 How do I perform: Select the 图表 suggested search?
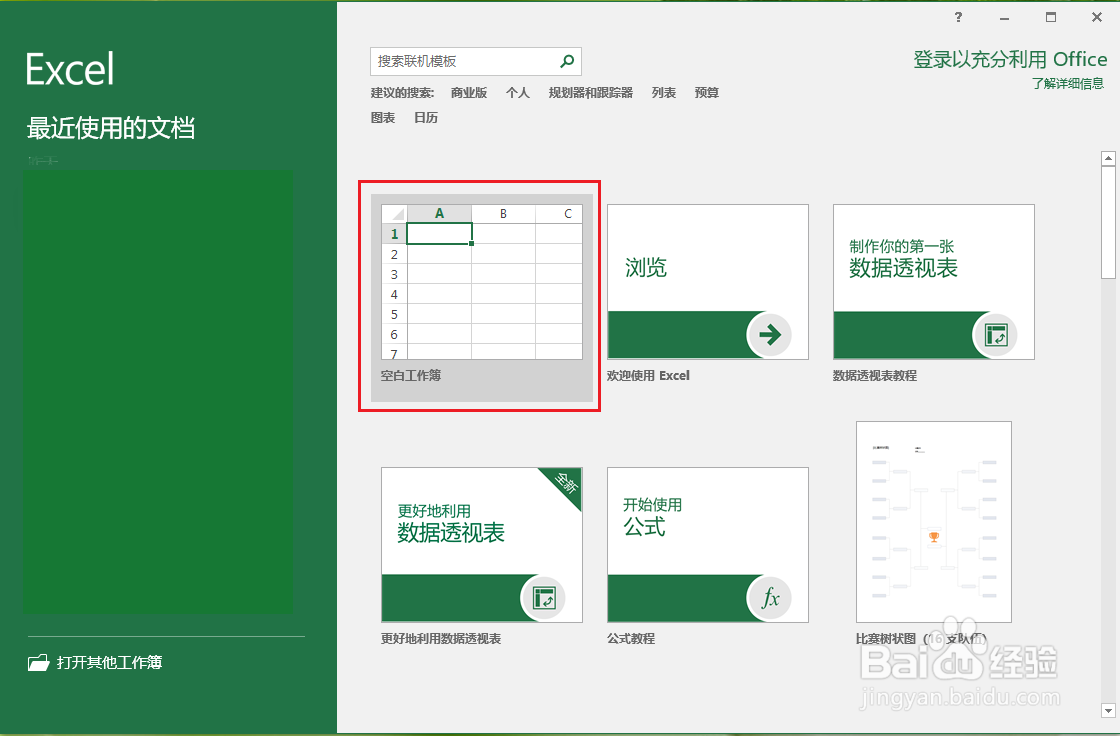(383, 118)
